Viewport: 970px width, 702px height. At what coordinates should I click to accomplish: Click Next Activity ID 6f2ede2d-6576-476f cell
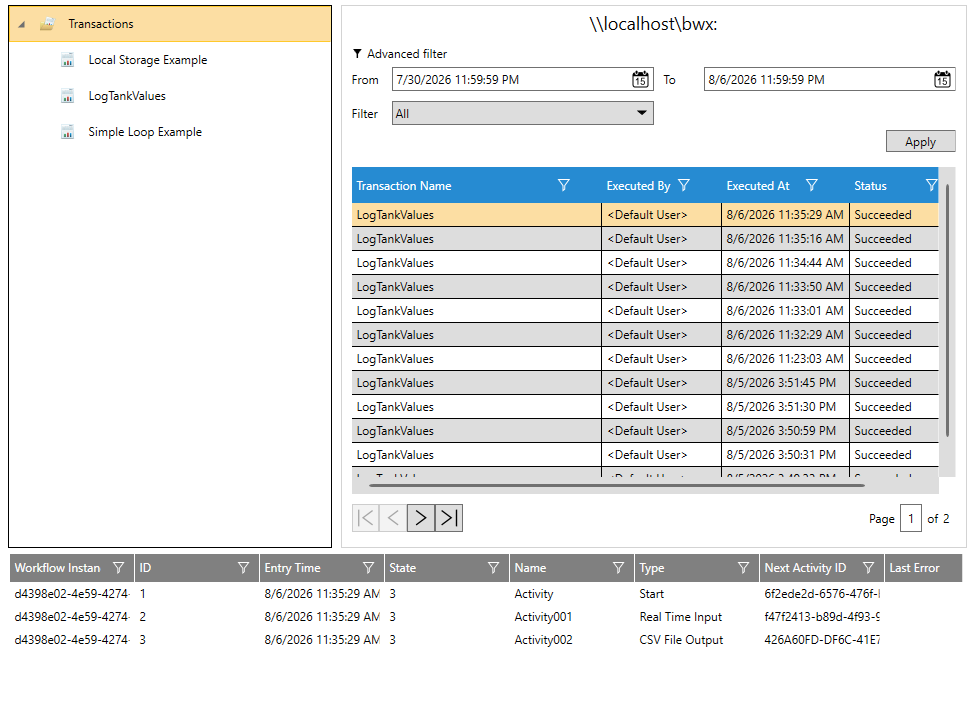(822, 594)
